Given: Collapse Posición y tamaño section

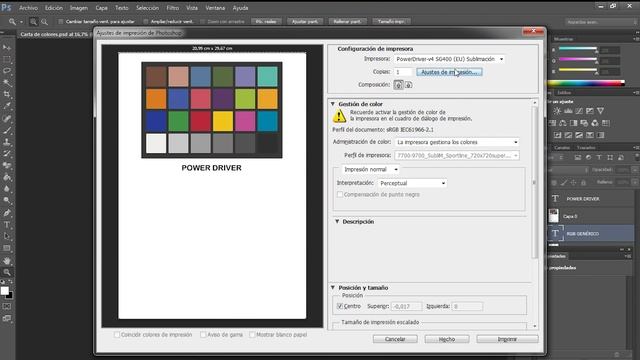Looking at the screenshot, I should 333,288.
